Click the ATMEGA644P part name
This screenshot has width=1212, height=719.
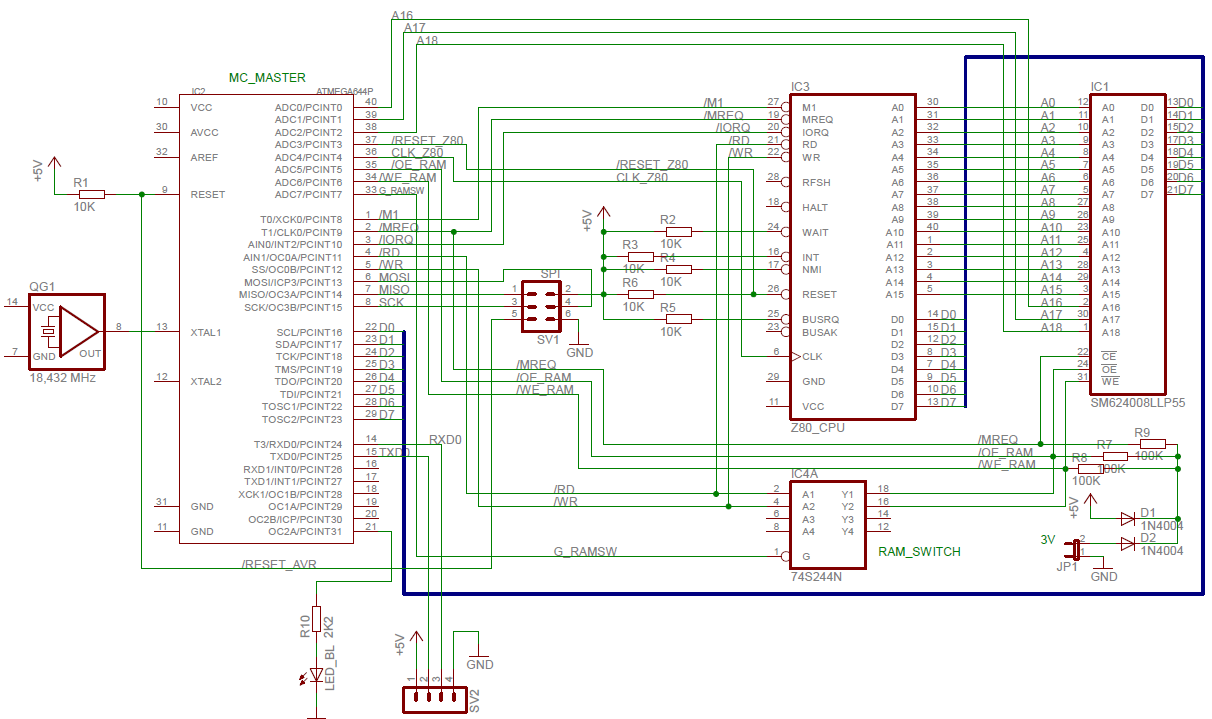click(x=345, y=91)
